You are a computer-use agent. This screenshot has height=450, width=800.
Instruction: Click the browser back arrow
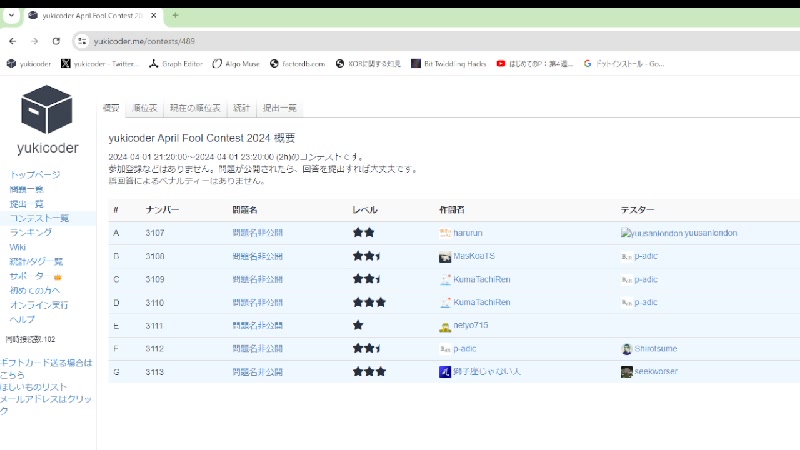(x=13, y=41)
